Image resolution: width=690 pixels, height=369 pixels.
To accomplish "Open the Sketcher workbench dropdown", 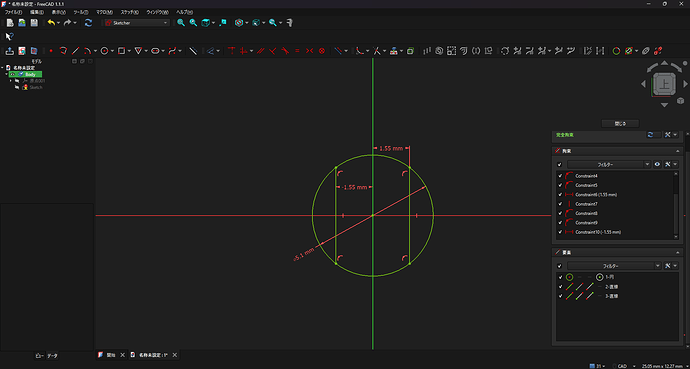I will click(136, 22).
